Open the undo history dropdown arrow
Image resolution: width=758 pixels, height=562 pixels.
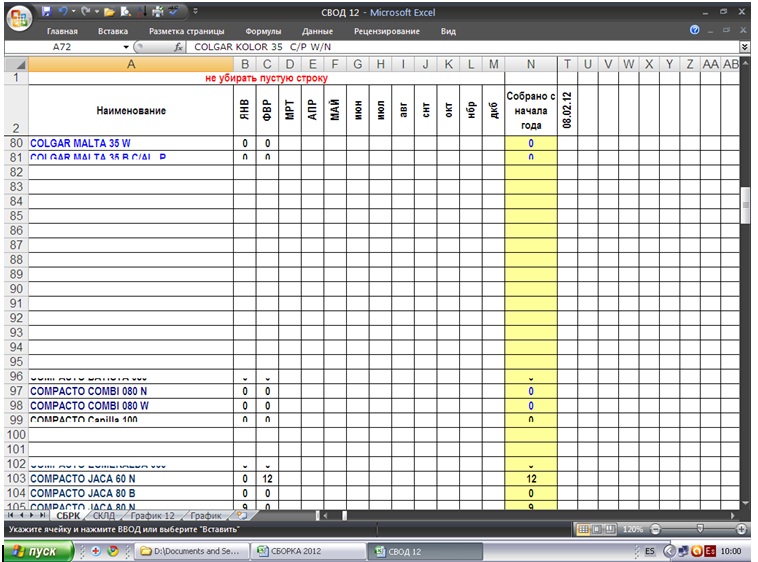point(73,11)
